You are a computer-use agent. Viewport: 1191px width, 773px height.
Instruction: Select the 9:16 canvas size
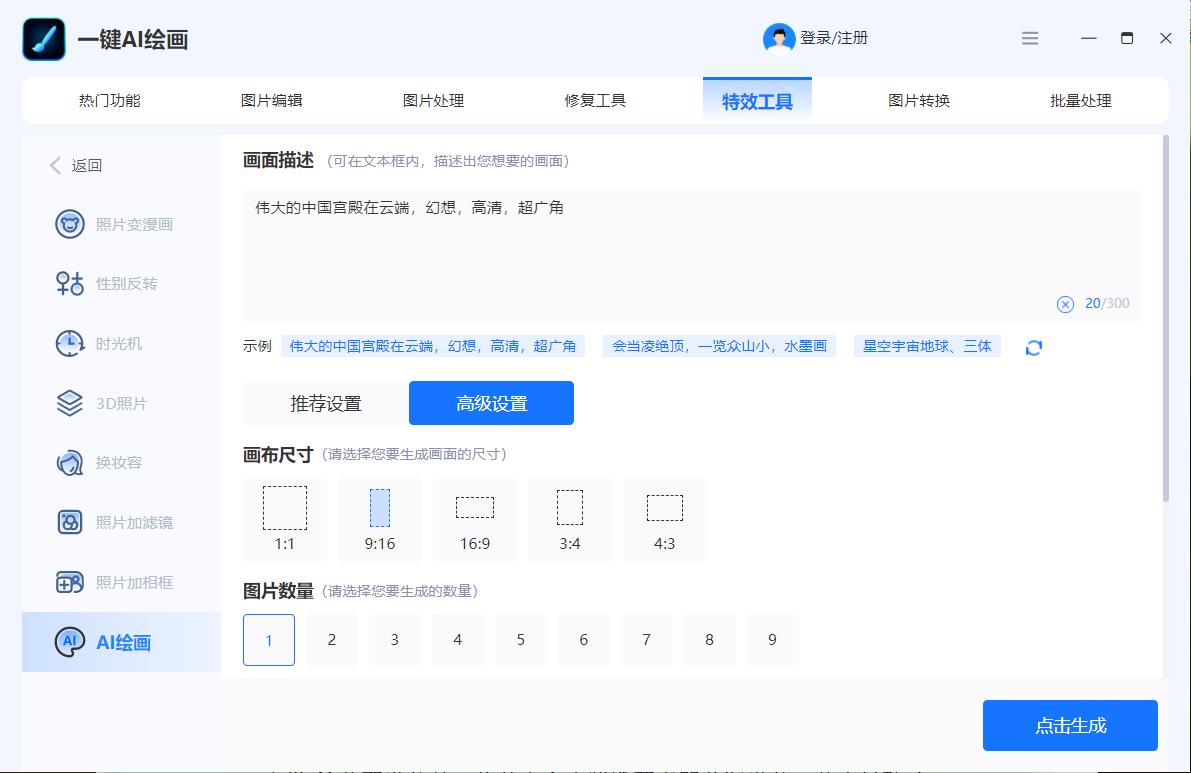pos(380,520)
